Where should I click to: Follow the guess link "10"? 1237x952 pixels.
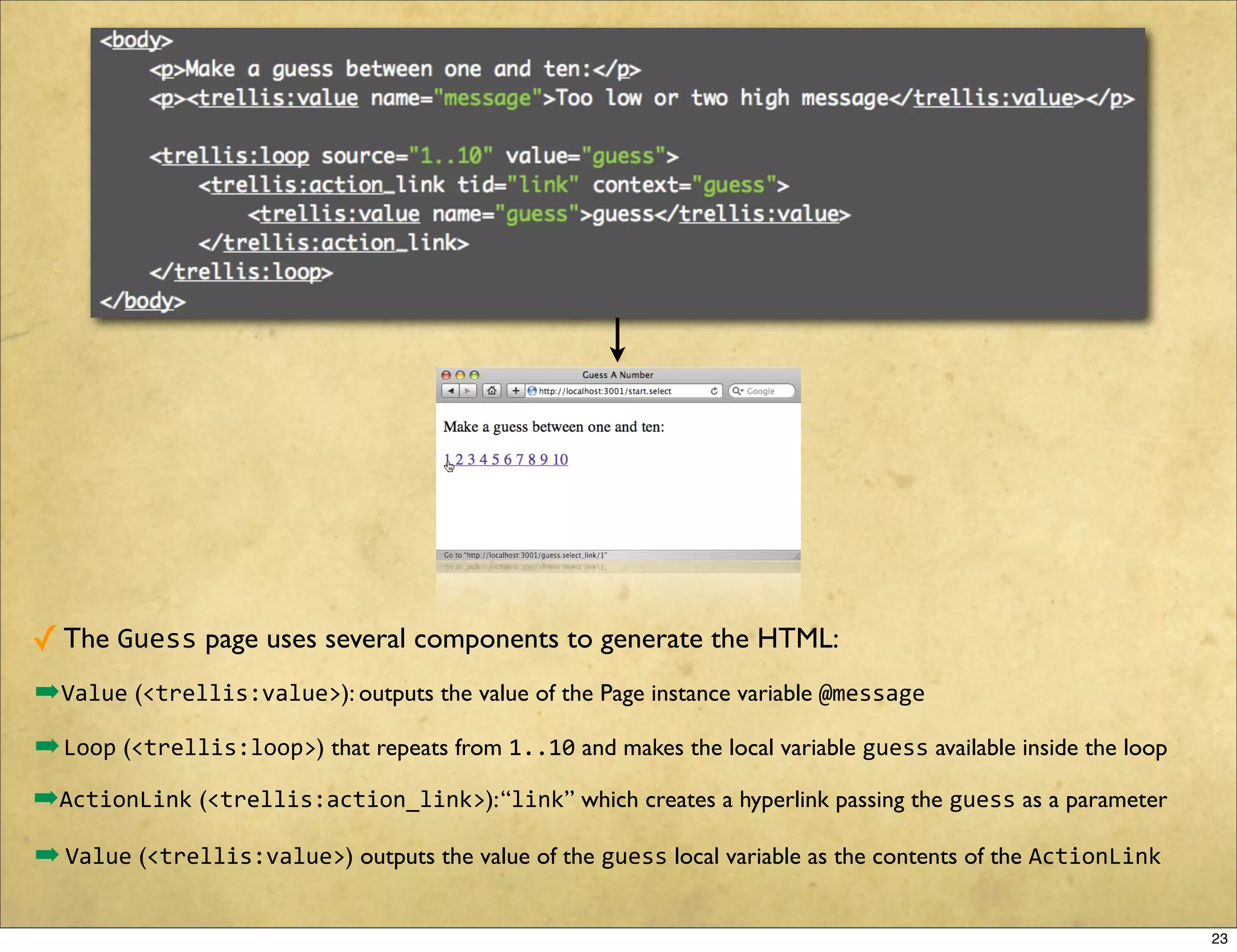[560, 459]
